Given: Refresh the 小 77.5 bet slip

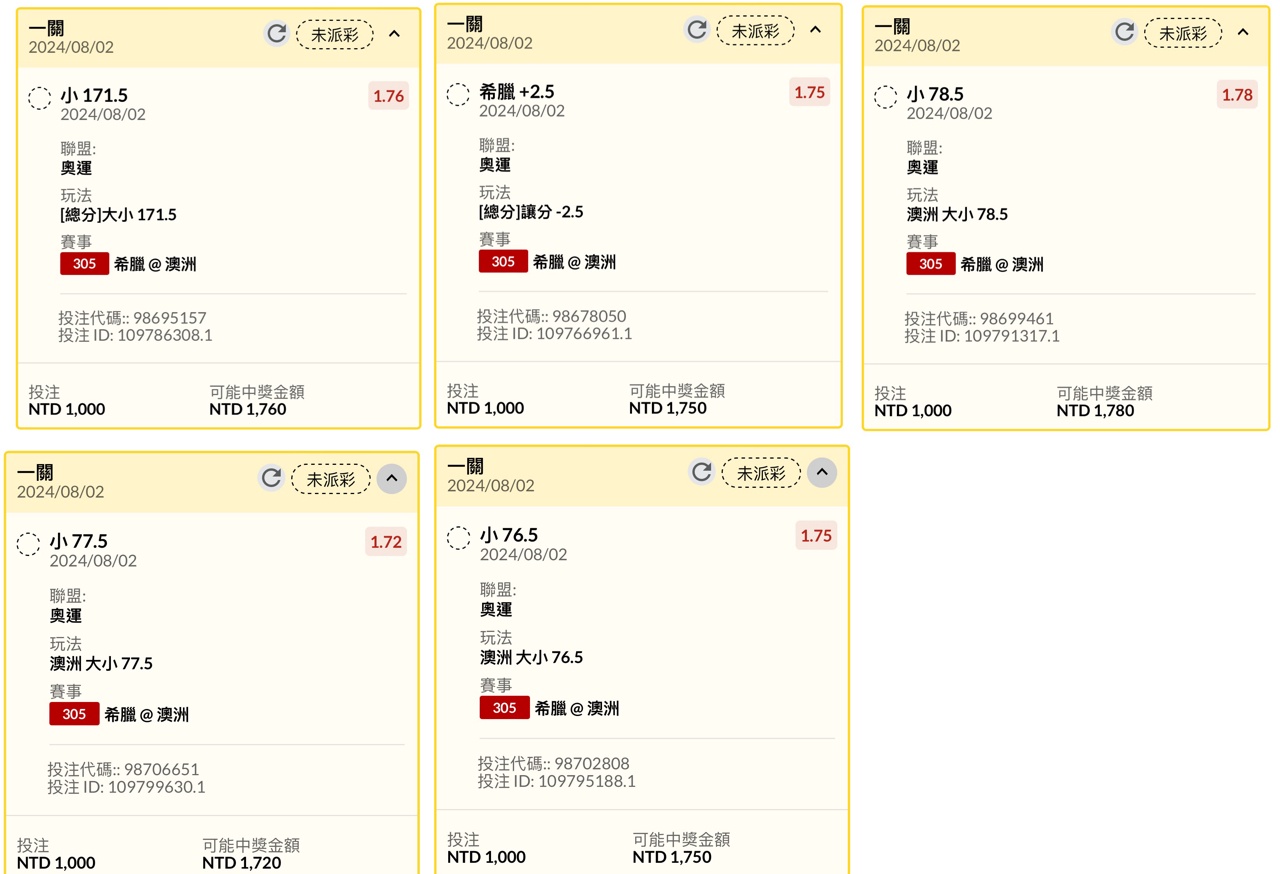Looking at the screenshot, I should (x=270, y=478).
